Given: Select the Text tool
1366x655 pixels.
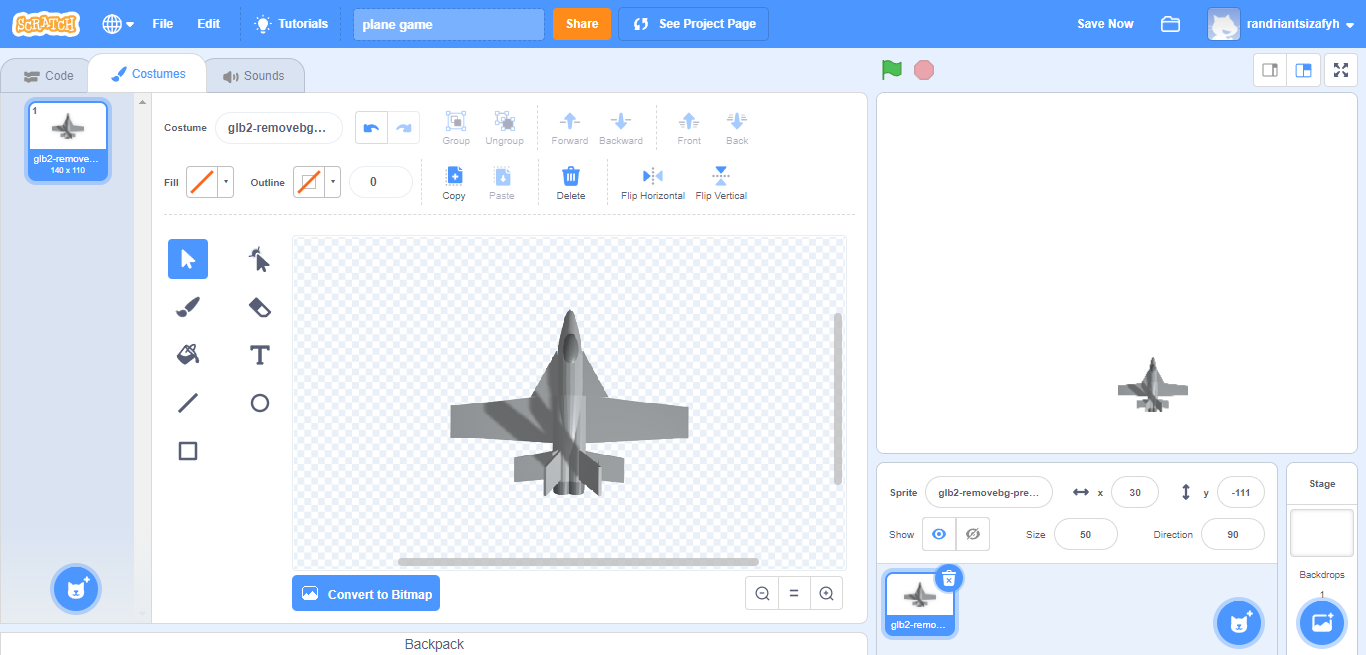Looking at the screenshot, I should pos(259,355).
